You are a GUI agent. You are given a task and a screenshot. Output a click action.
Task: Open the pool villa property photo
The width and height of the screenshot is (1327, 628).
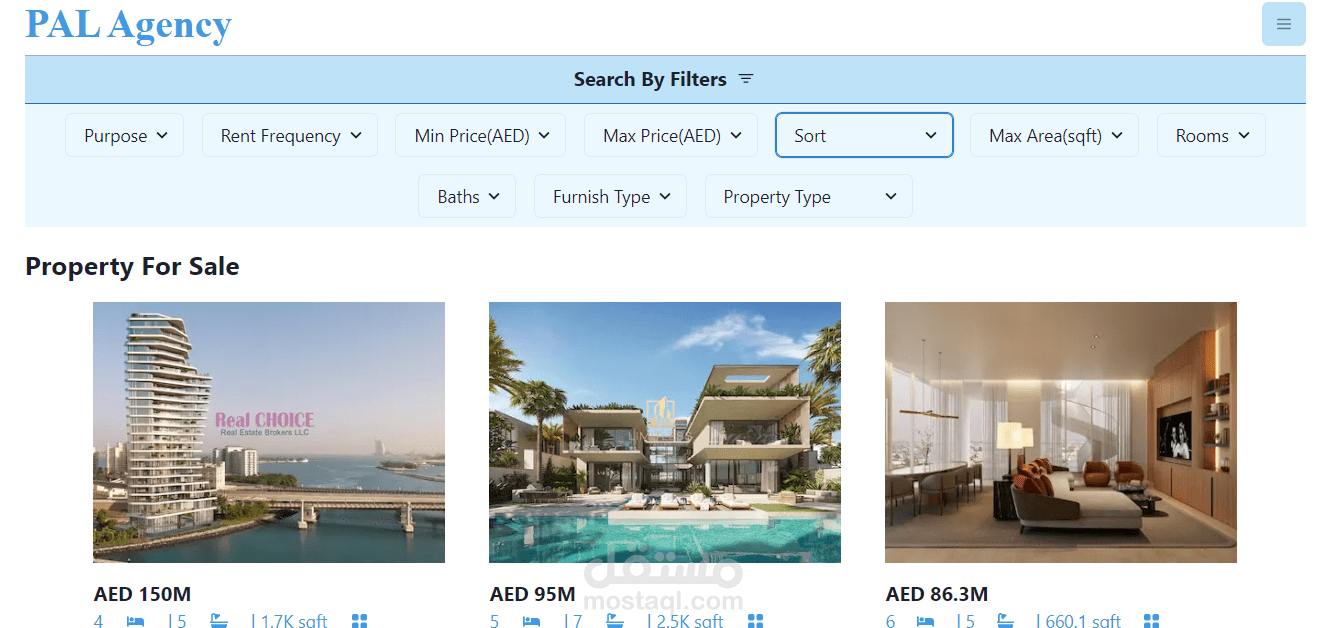[665, 432]
